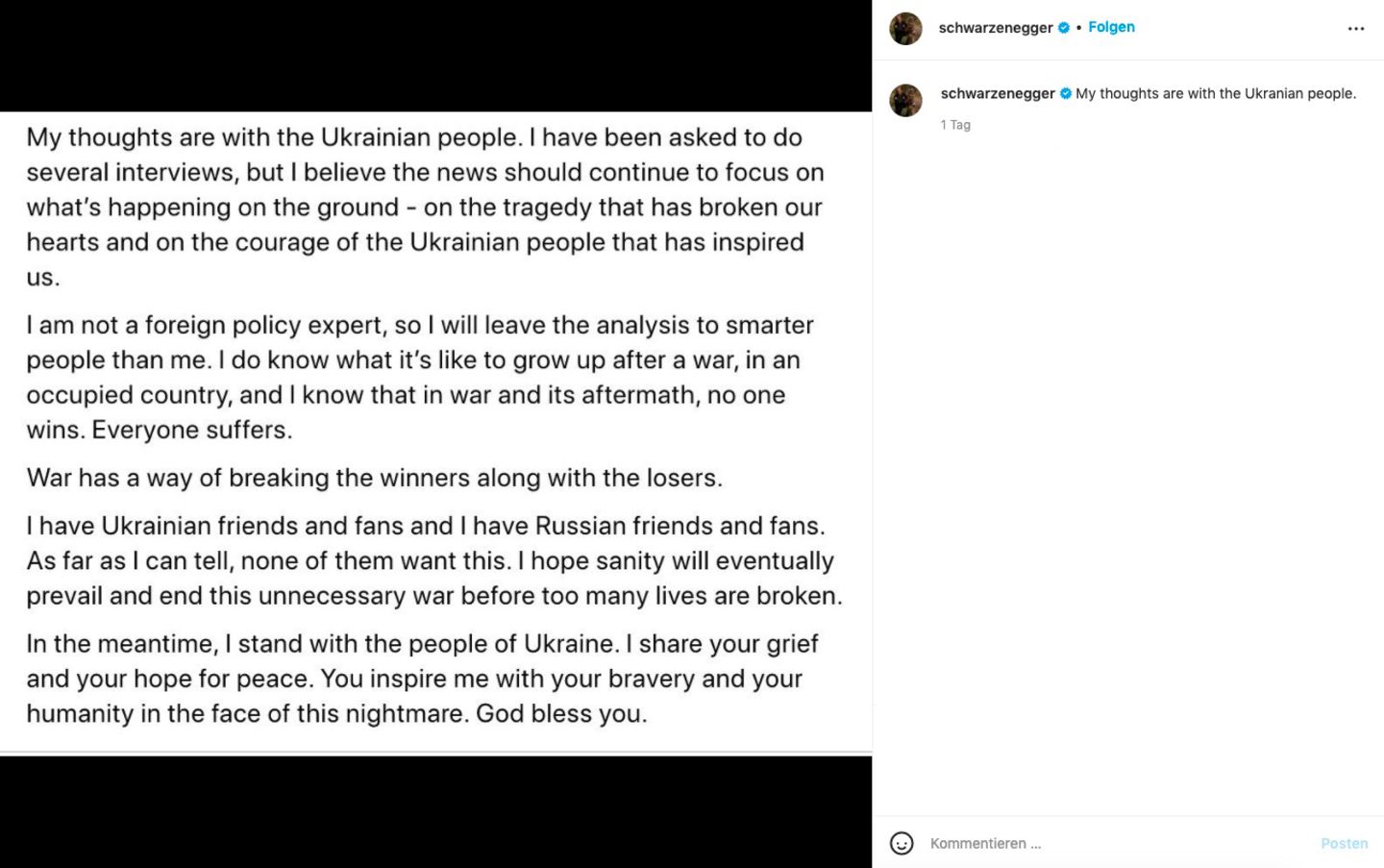
Task: Open the three-dot more options menu
Action: click(x=1355, y=29)
